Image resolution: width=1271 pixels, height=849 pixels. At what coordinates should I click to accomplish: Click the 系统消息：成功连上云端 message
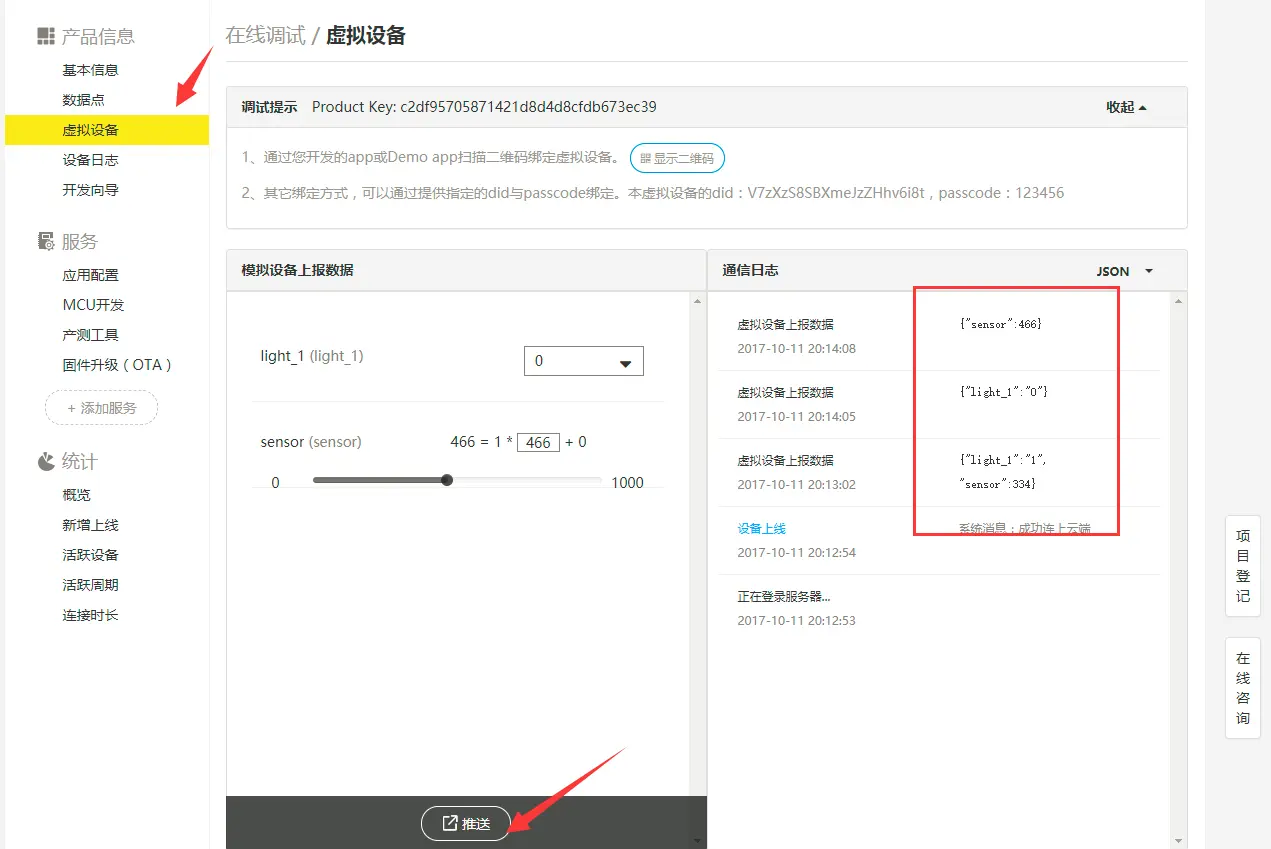pos(1025,529)
